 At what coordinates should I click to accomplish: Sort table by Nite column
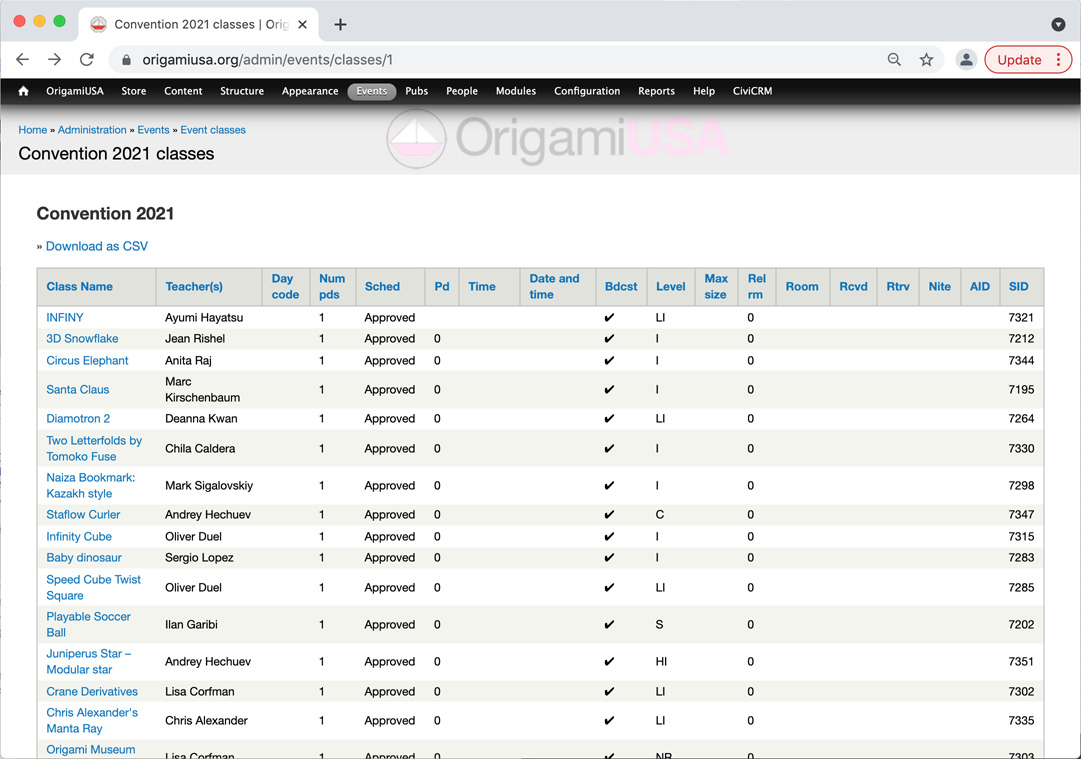(940, 287)
